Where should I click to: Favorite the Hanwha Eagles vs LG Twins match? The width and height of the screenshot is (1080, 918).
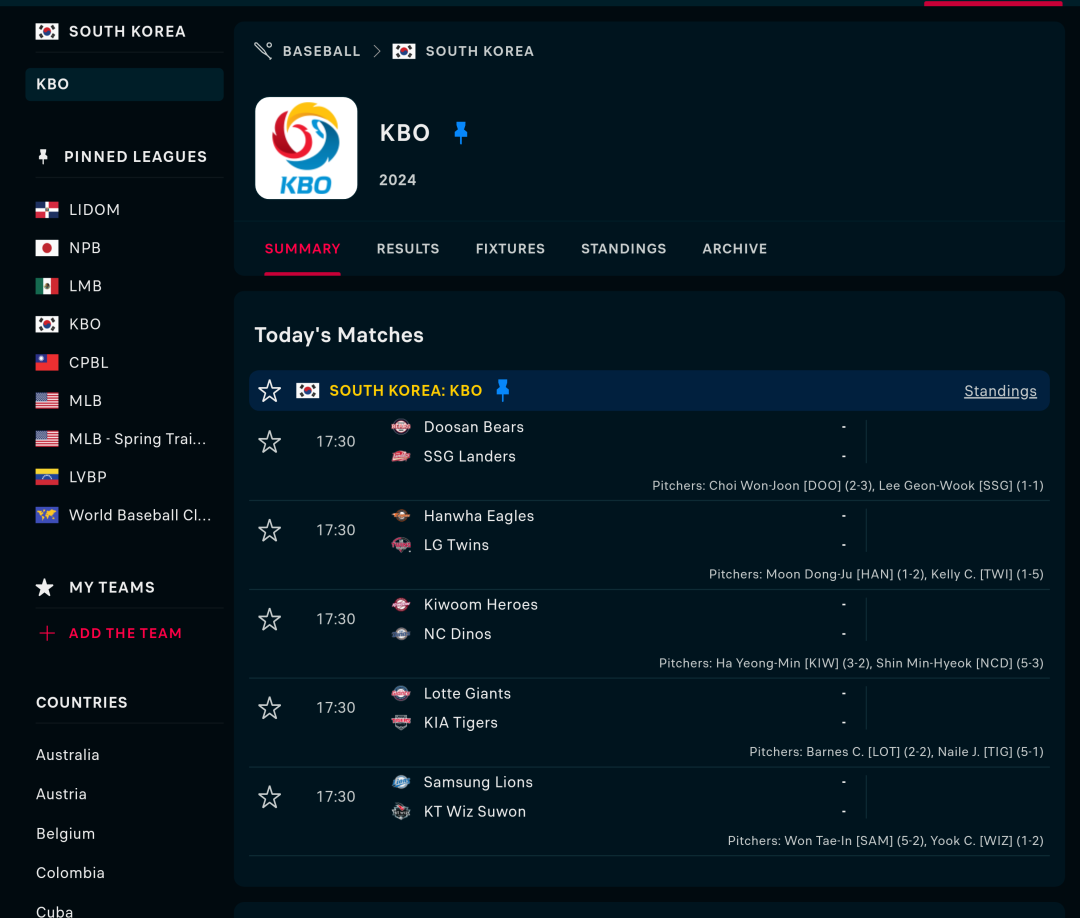click(x=269, y=530)
